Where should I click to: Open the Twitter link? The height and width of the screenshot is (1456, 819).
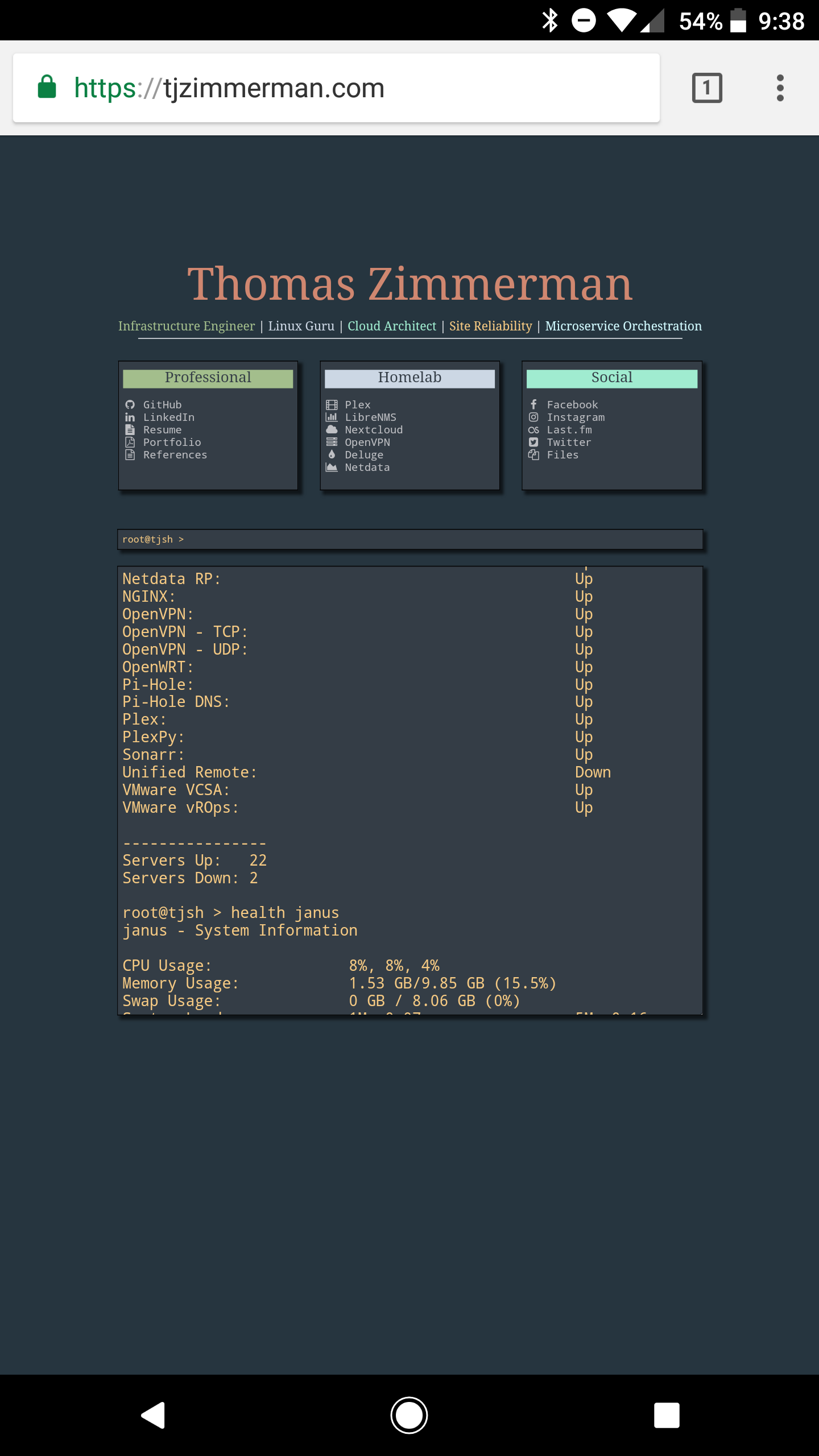pos(569,442)
